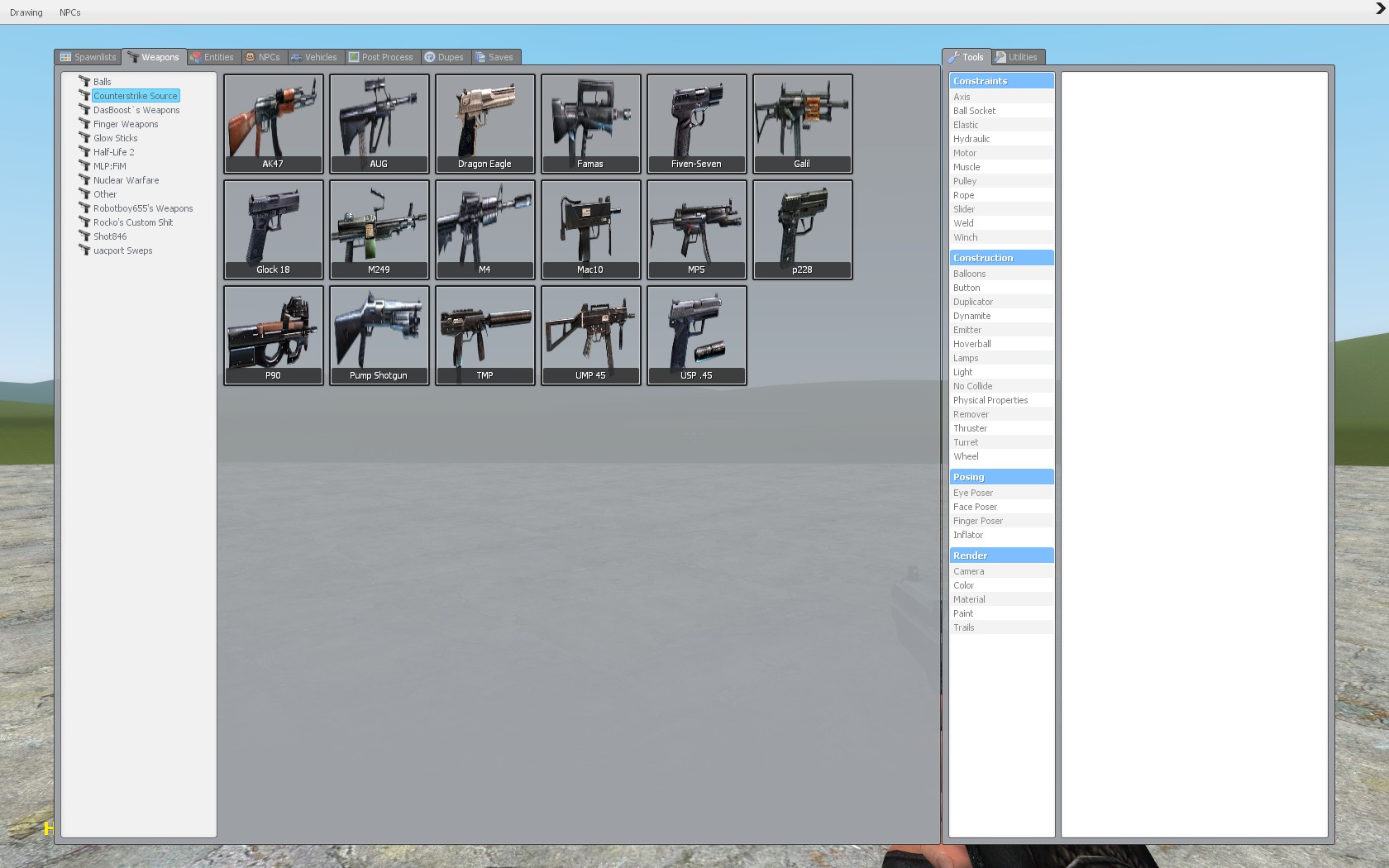Choose the Weld constraint tool
Viewport: 1389px width, 868px height.
click(1001, 223)
